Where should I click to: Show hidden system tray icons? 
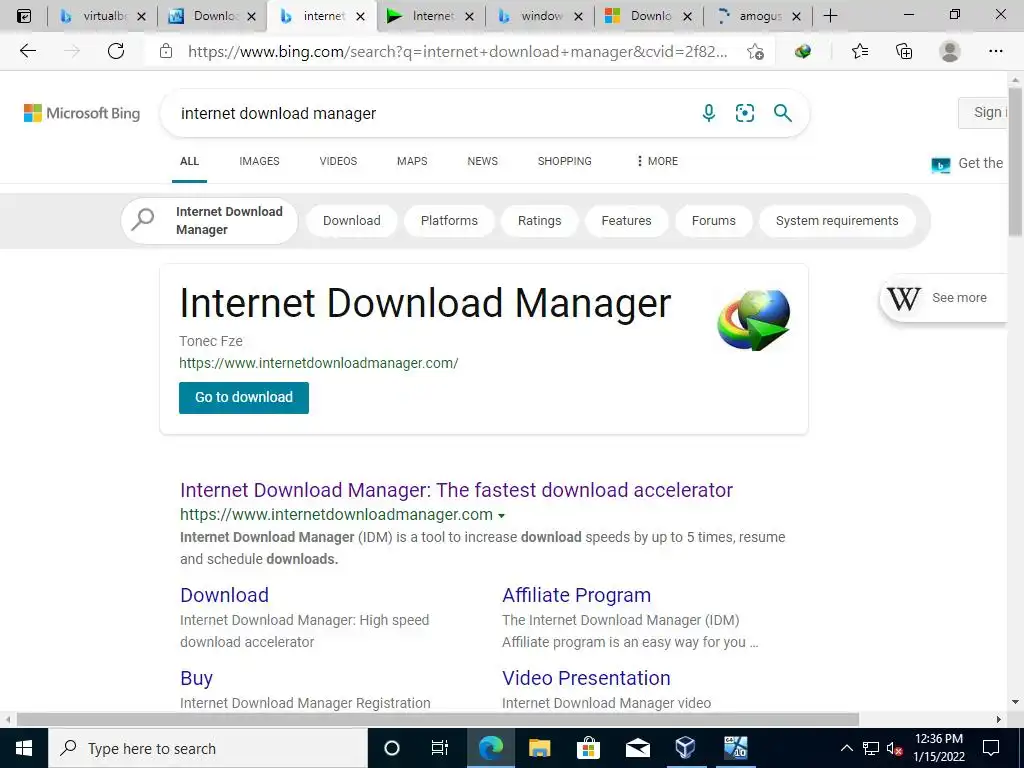pyautogui.click(x=846, y=748)
